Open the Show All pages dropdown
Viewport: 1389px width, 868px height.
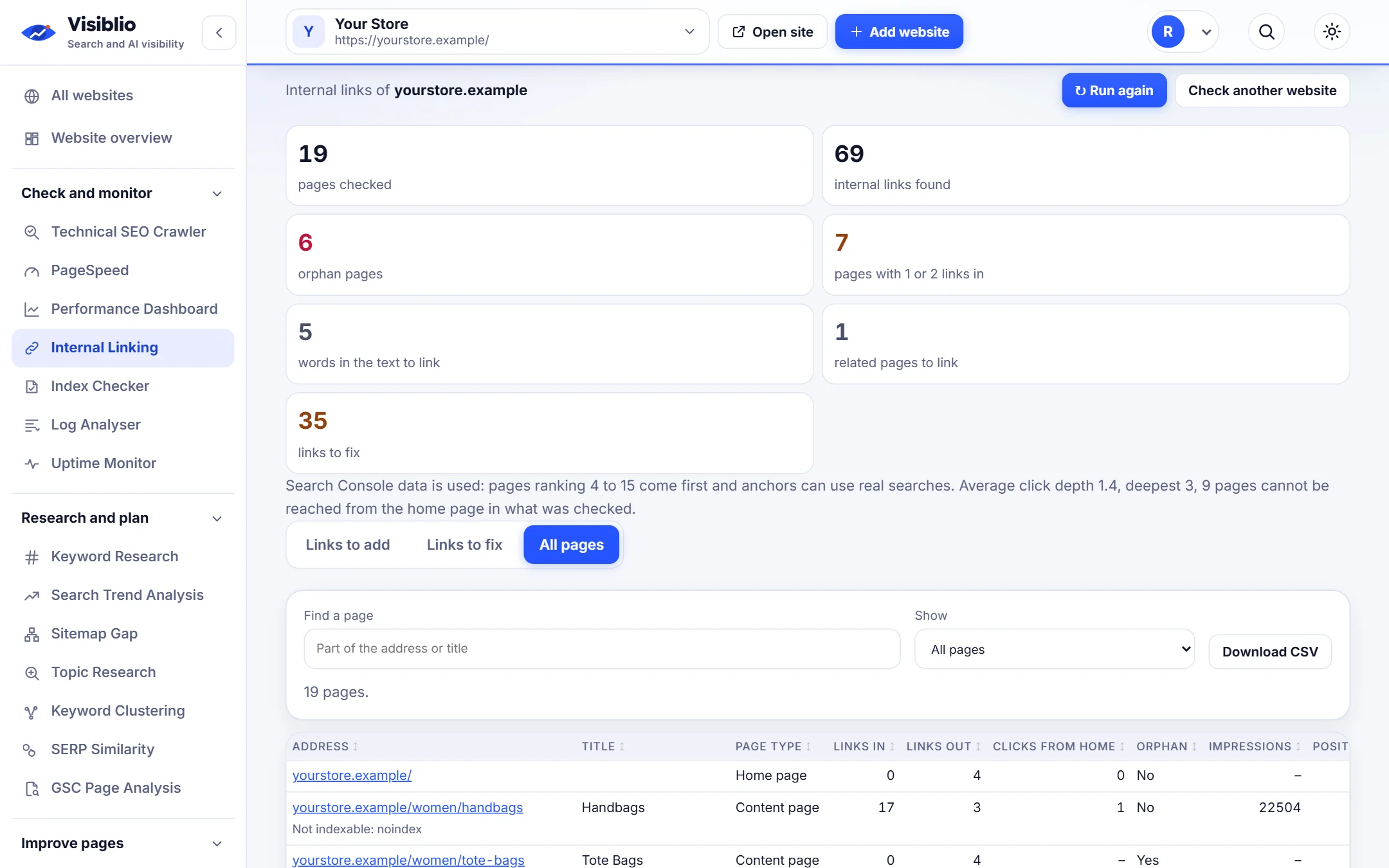click(1055, 649)
